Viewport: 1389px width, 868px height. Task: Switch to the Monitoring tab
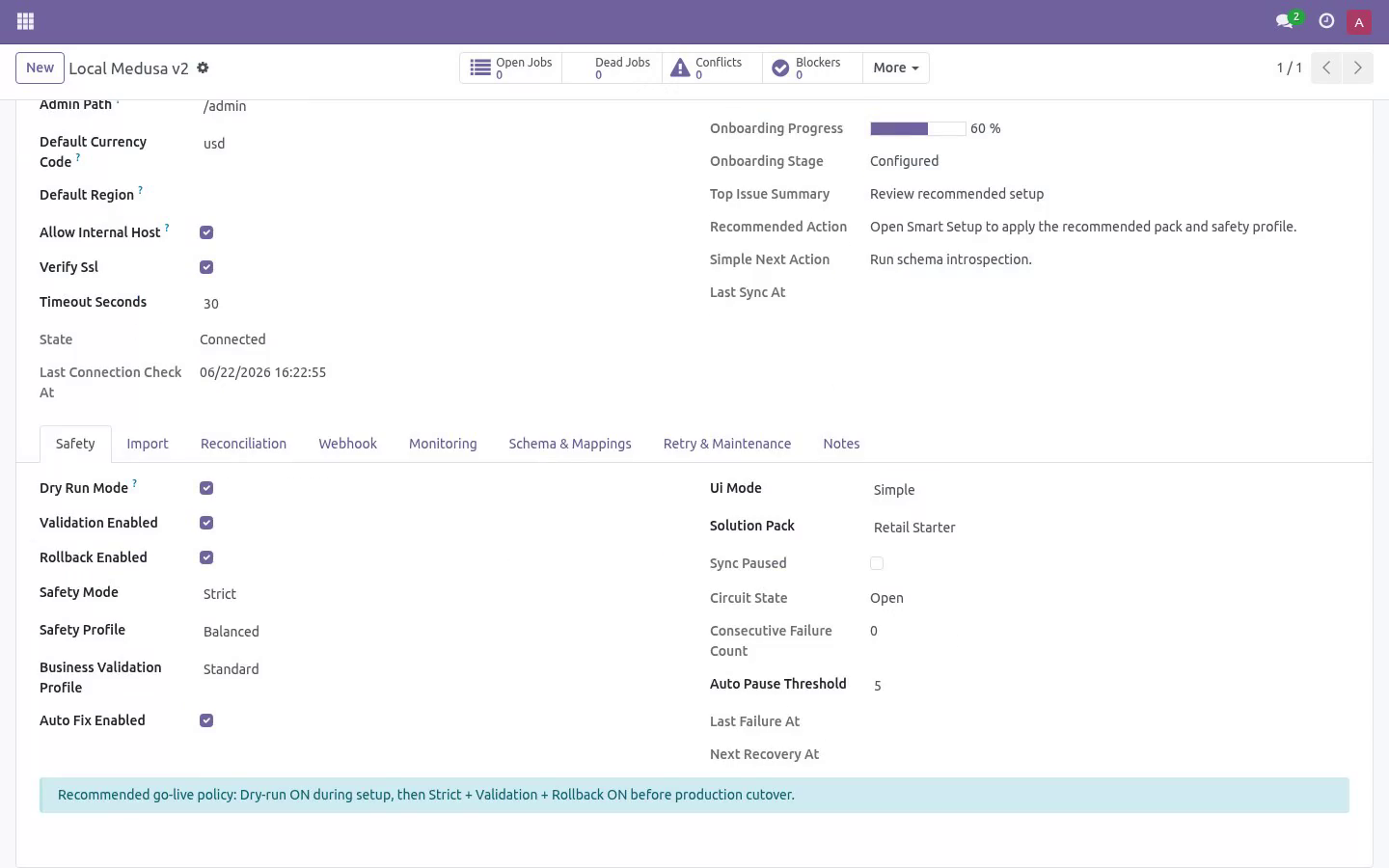pos(443,444)
